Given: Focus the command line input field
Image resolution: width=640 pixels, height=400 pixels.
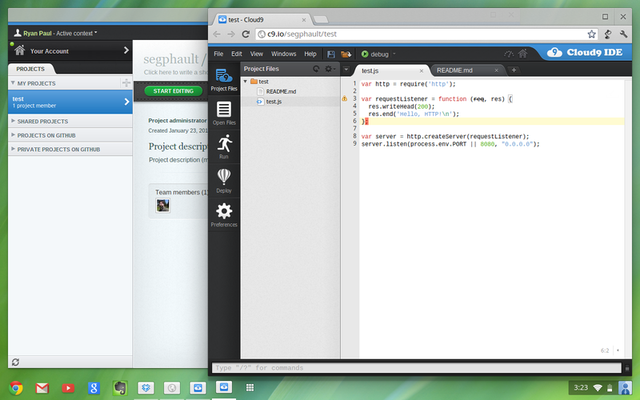Looking at the screenshot, I should [416, 368].
